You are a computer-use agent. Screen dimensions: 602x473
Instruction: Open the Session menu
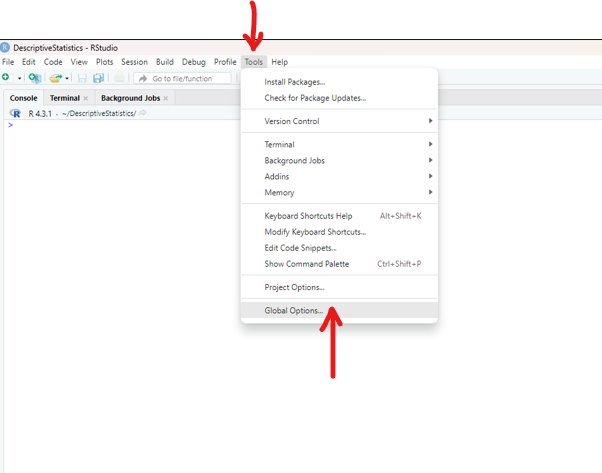[x=134, y=62]
